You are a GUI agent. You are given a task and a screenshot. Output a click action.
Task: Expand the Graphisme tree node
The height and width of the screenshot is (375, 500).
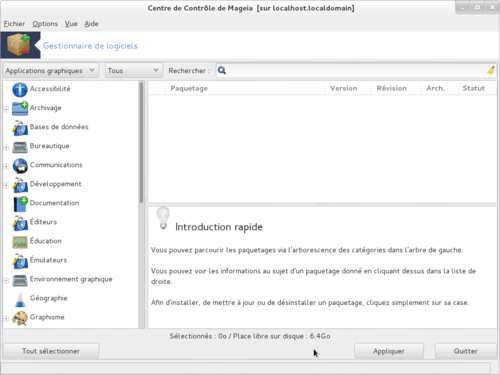point(6,318)
